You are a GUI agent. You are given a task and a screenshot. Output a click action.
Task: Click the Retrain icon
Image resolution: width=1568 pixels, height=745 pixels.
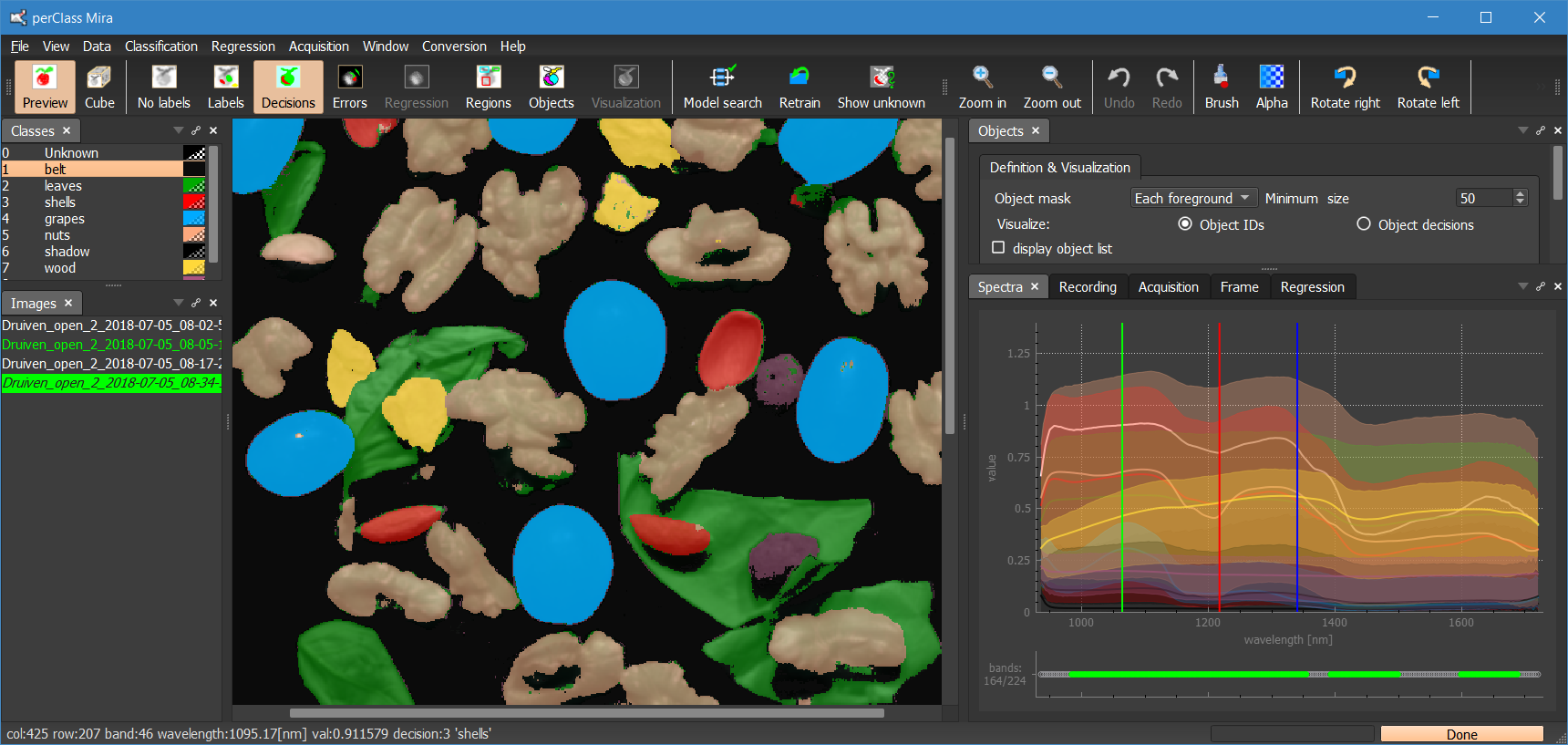point(799,88)
